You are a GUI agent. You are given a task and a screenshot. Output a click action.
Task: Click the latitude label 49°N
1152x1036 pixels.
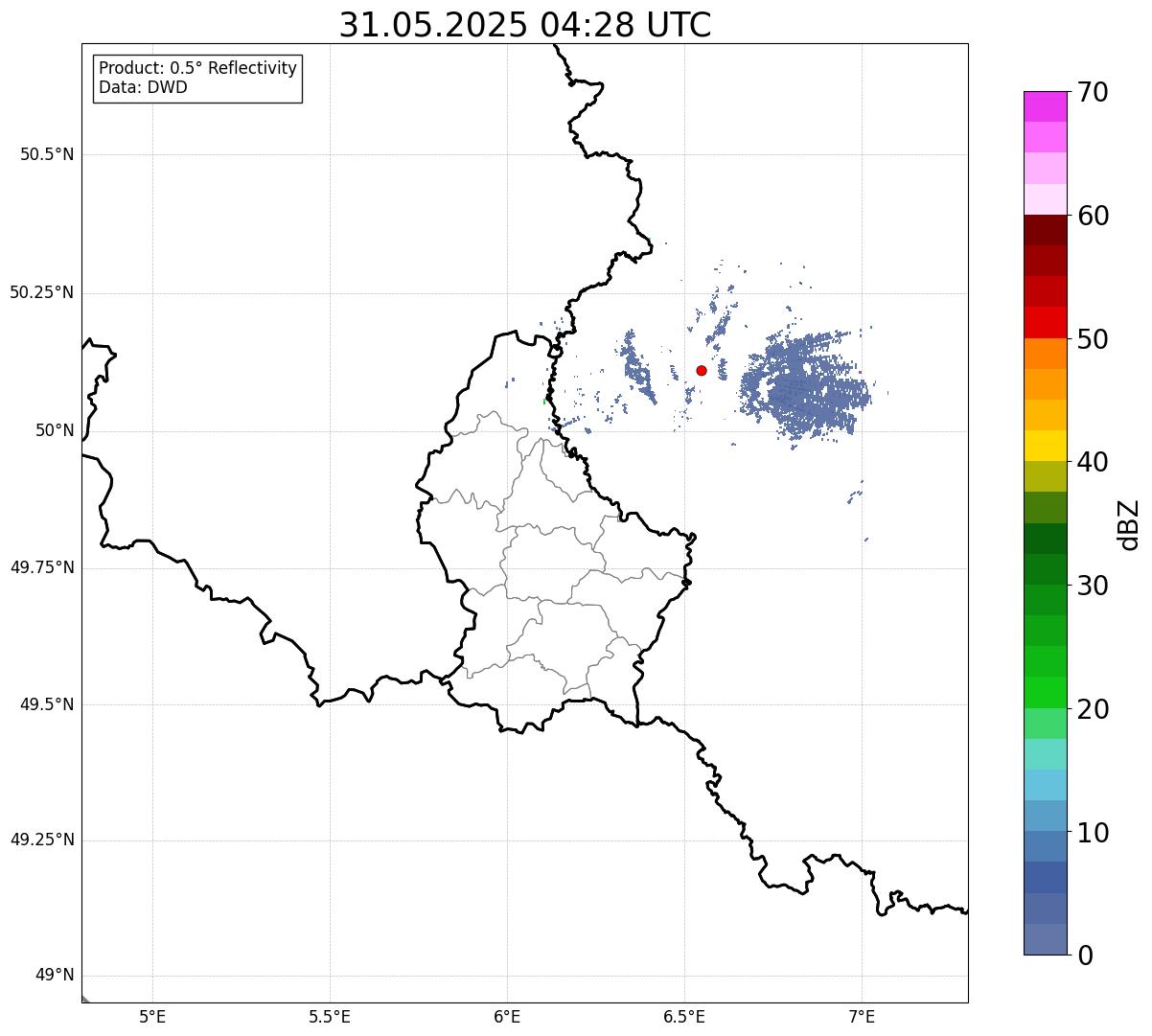pos(55,976)
